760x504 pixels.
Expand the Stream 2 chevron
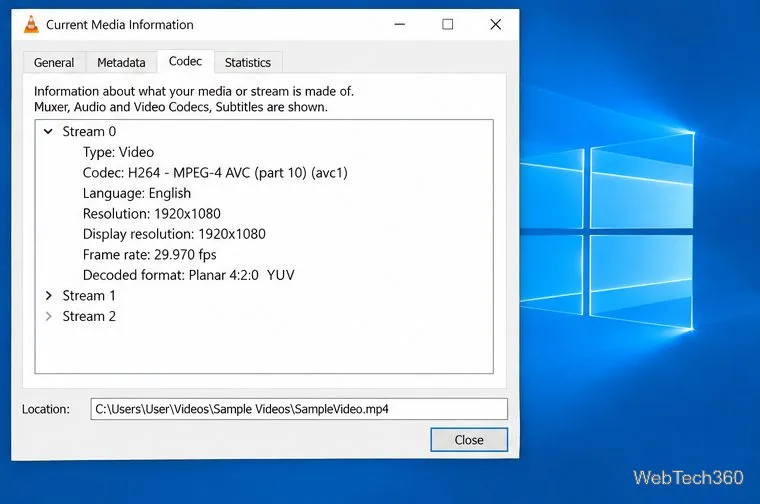pyautogui.click(x=48, y=316)
